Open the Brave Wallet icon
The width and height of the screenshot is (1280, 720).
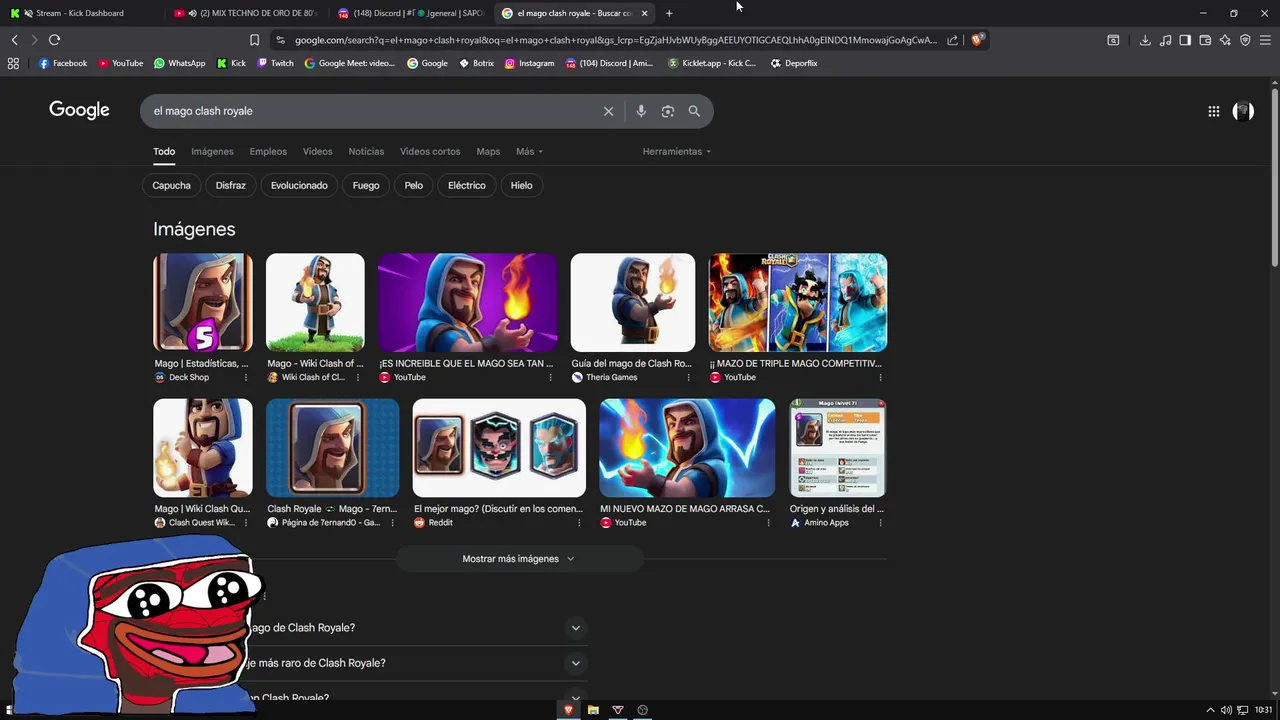pyautogui.click(x=1205, y=40)
